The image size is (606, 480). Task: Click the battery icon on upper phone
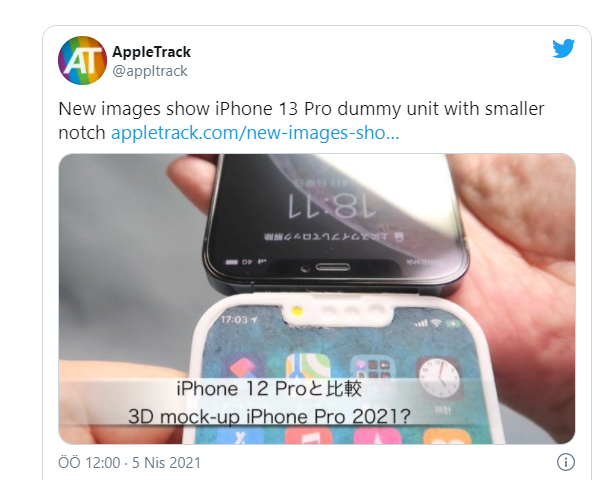point(232,262)
